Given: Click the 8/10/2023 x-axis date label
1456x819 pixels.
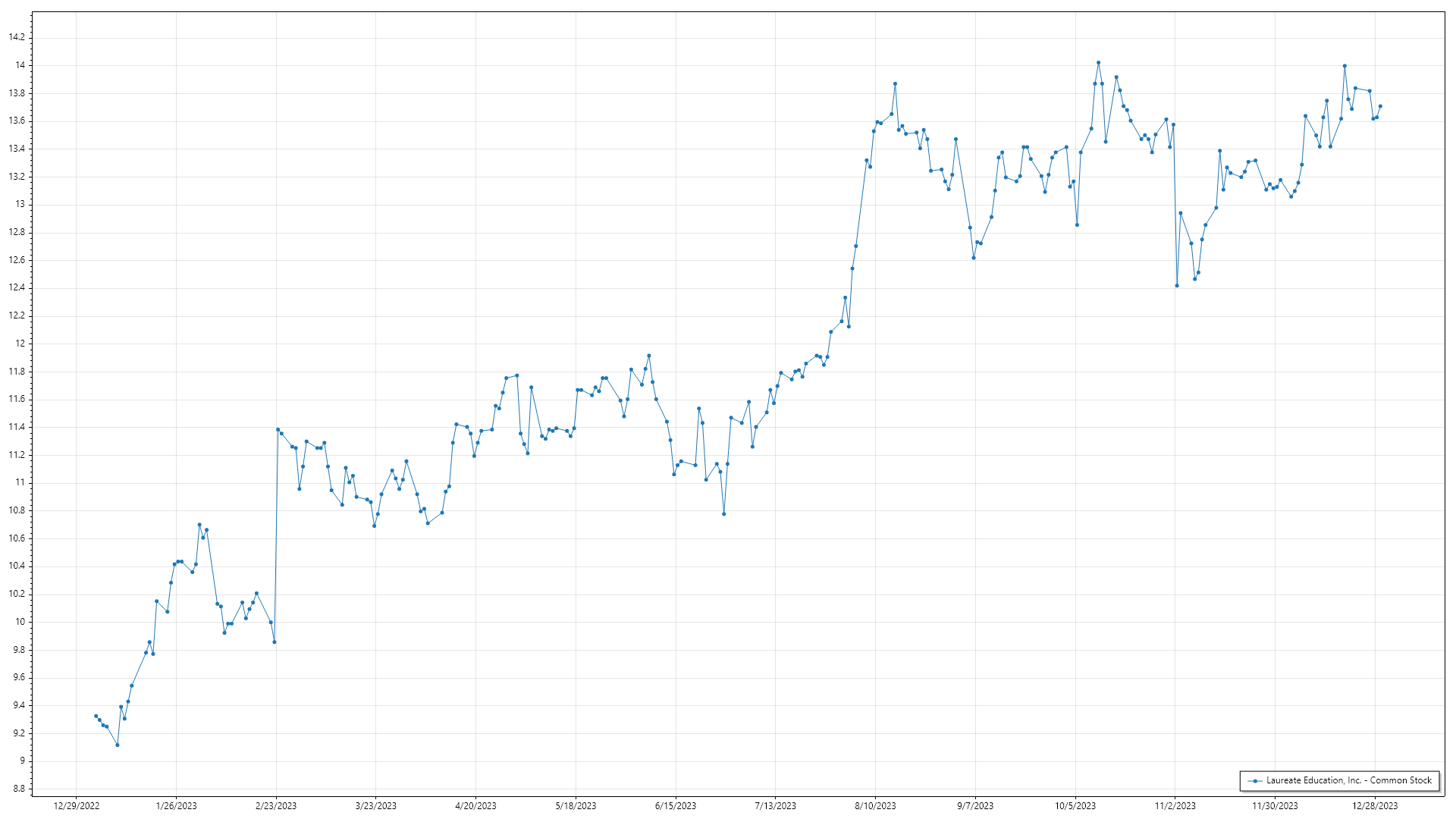Looking at the screenshot, I should click(875, 806).
